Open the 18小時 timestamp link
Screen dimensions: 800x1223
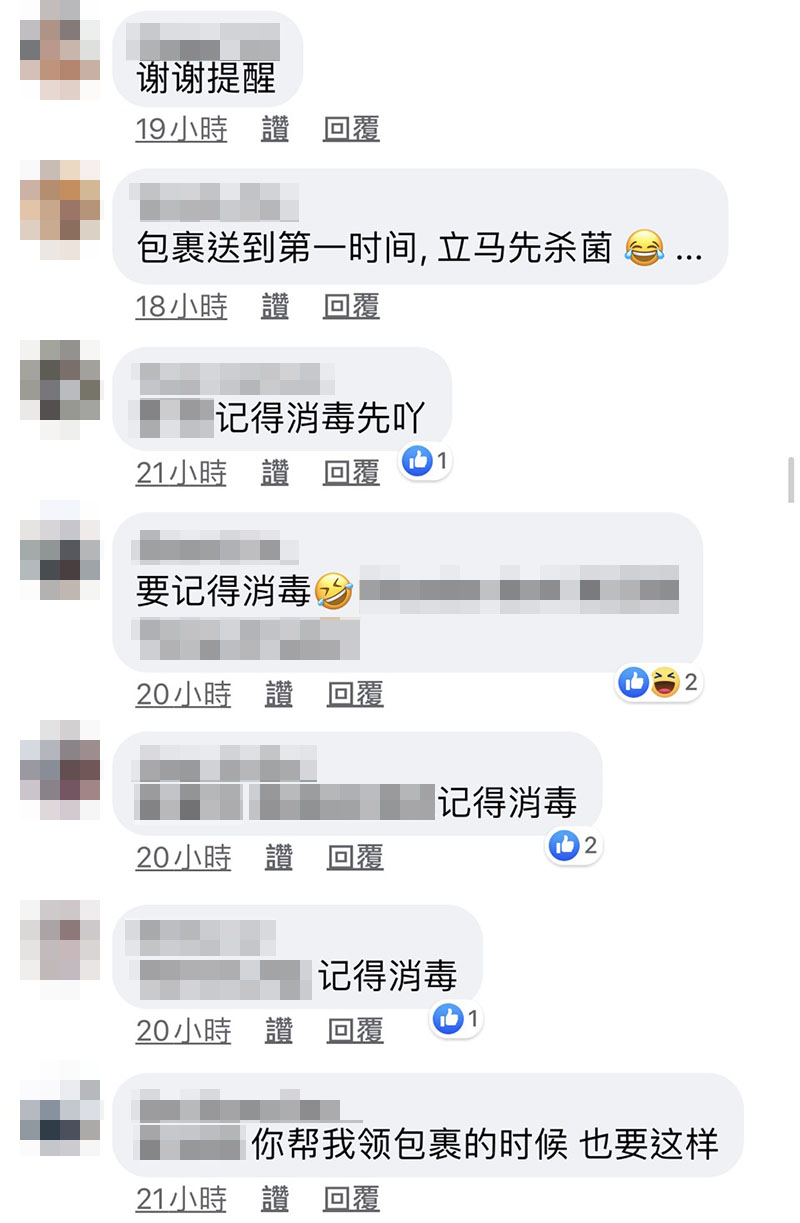[x=182, y=307]
